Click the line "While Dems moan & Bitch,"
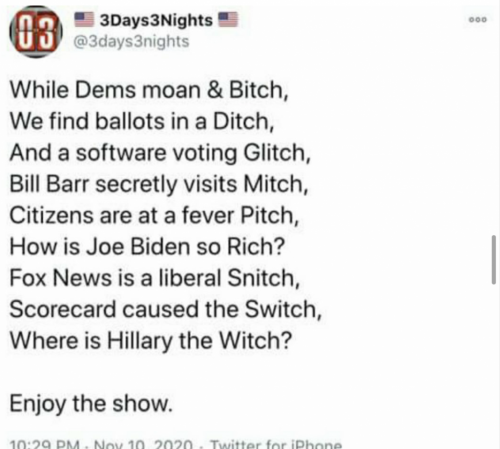The height and width of the screenshot is (449, 500). [149, 90]
